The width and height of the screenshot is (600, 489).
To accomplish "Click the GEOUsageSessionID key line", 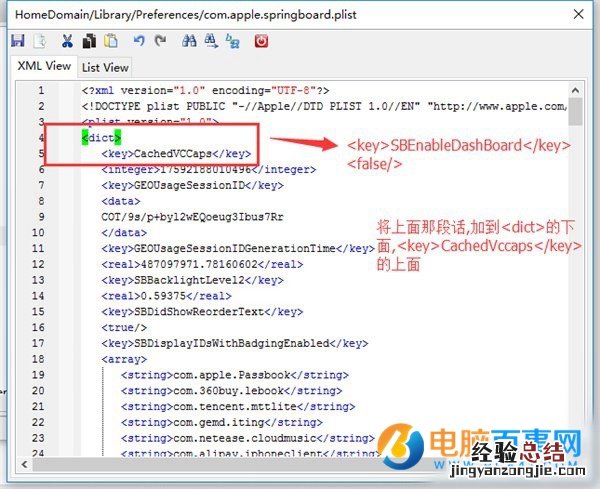I will coord(192,186).
